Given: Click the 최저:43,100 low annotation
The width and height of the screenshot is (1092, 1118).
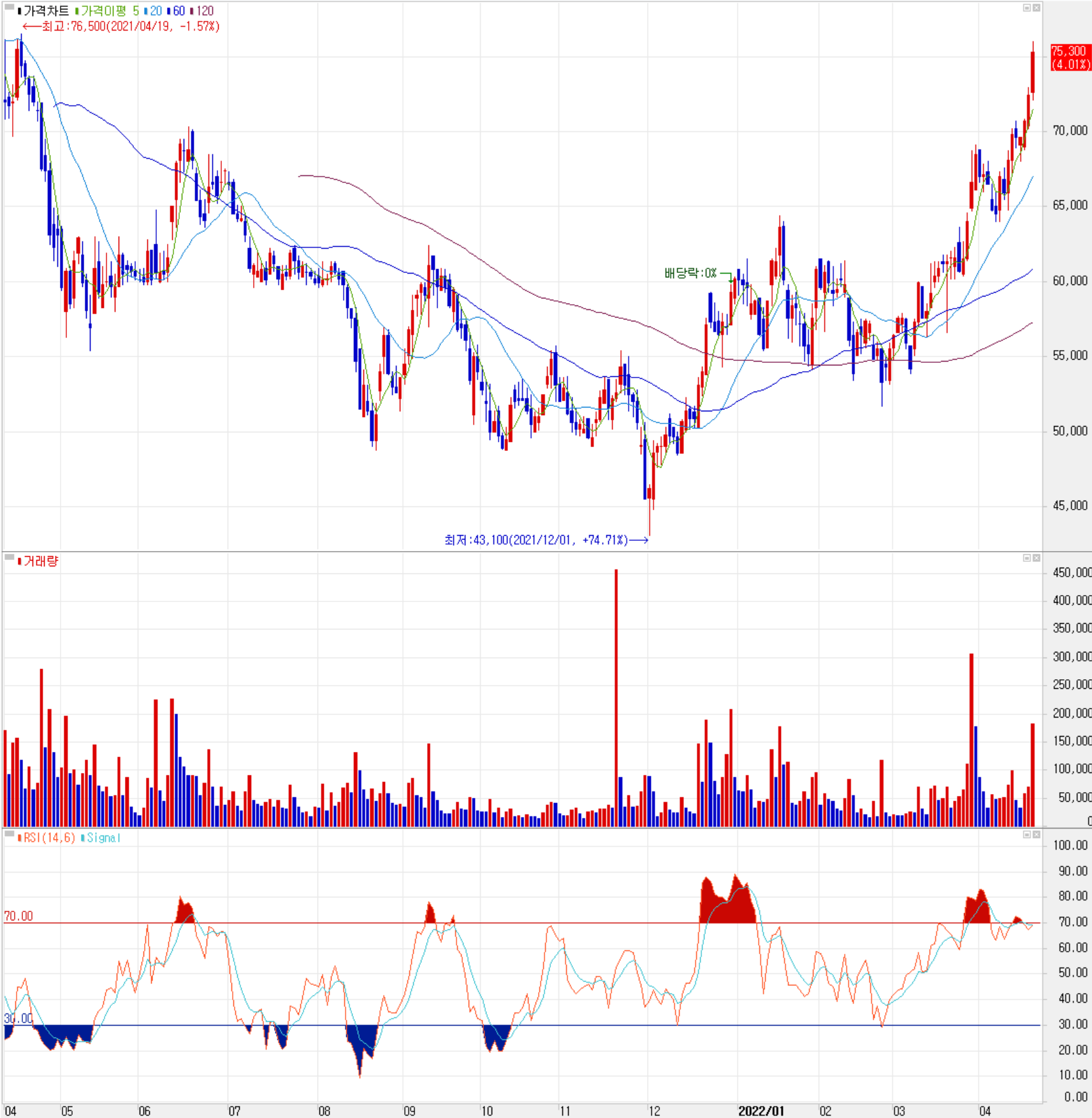Looking at the screenshot, I should [546, 540].
